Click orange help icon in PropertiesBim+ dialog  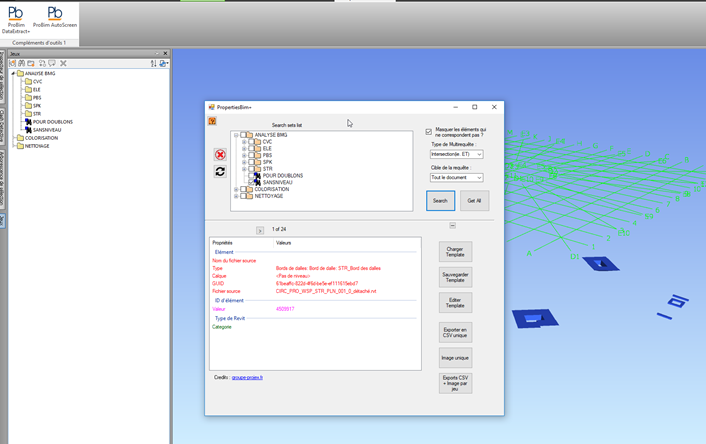pos(212,121)
